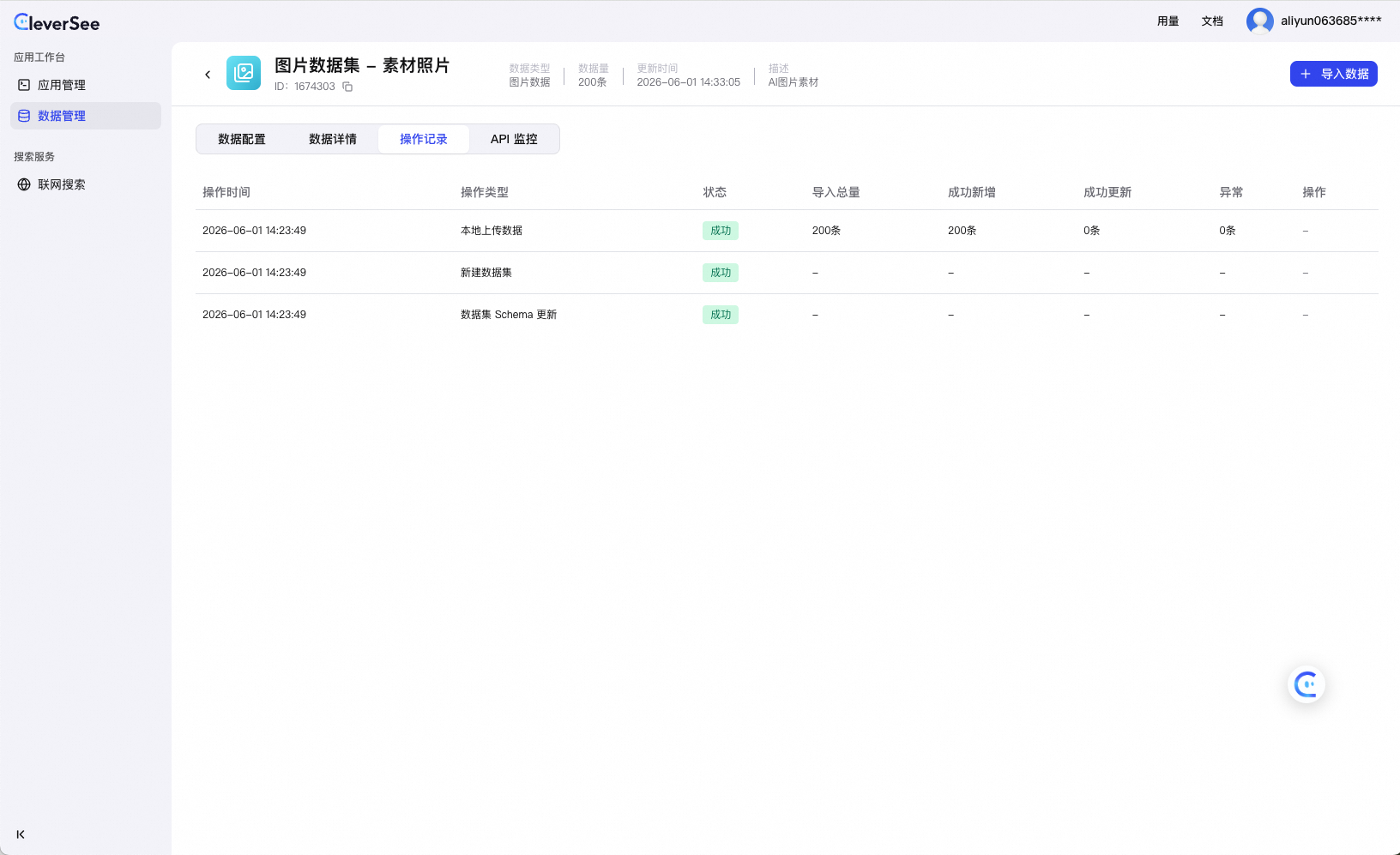Click the 应用管理 sidebar icon
The height and width of the screenshot is (855, 1400).
[x=24, y=85]
